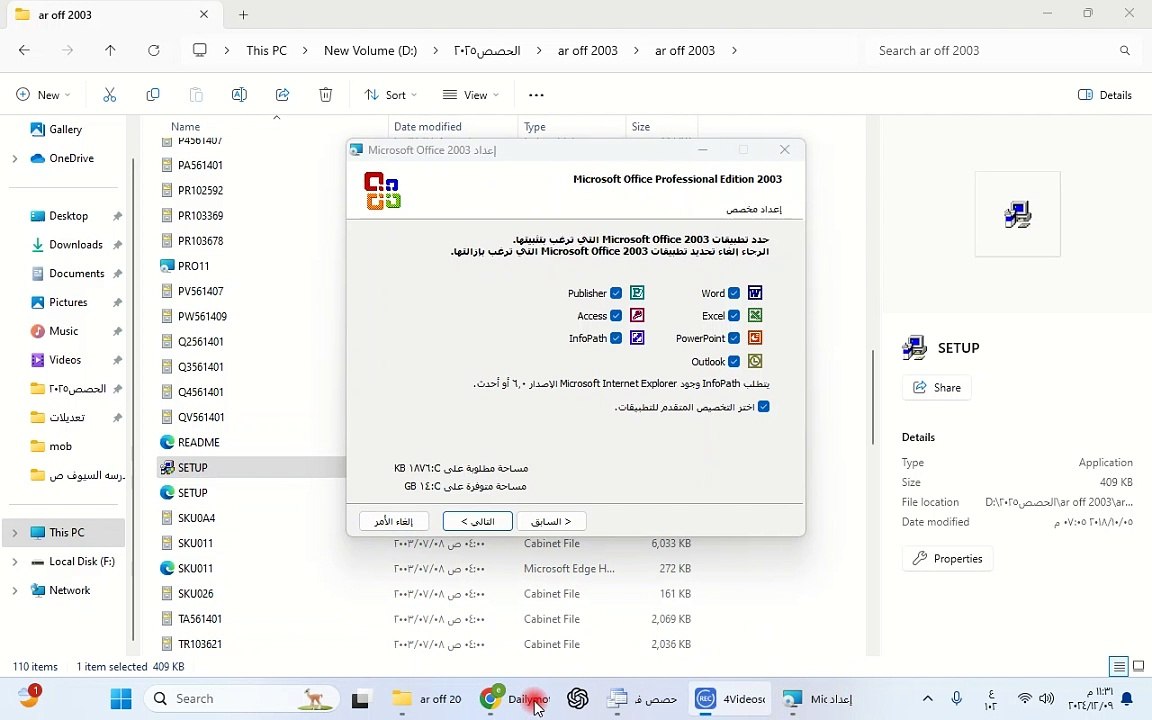
Task: Click the Back (السابق) button in setup
Action: point(552,521)
